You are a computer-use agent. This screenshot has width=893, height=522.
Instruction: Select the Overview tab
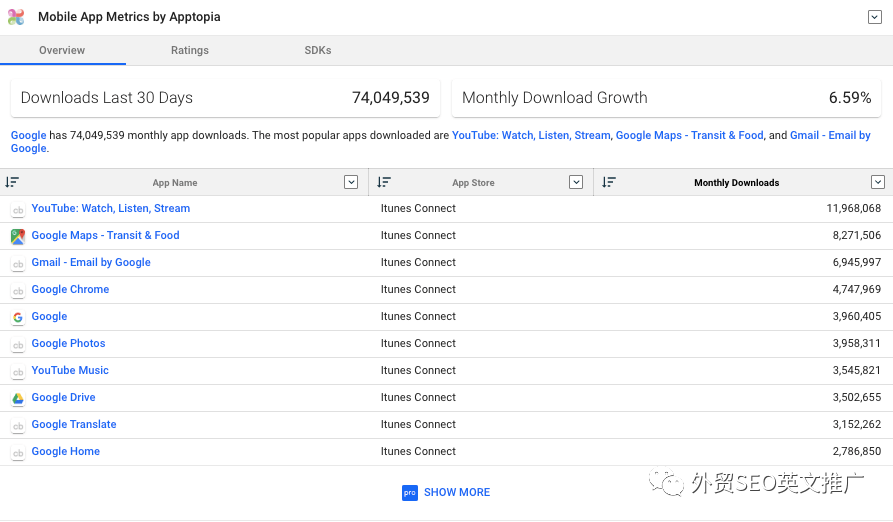[x=62, y=50]
